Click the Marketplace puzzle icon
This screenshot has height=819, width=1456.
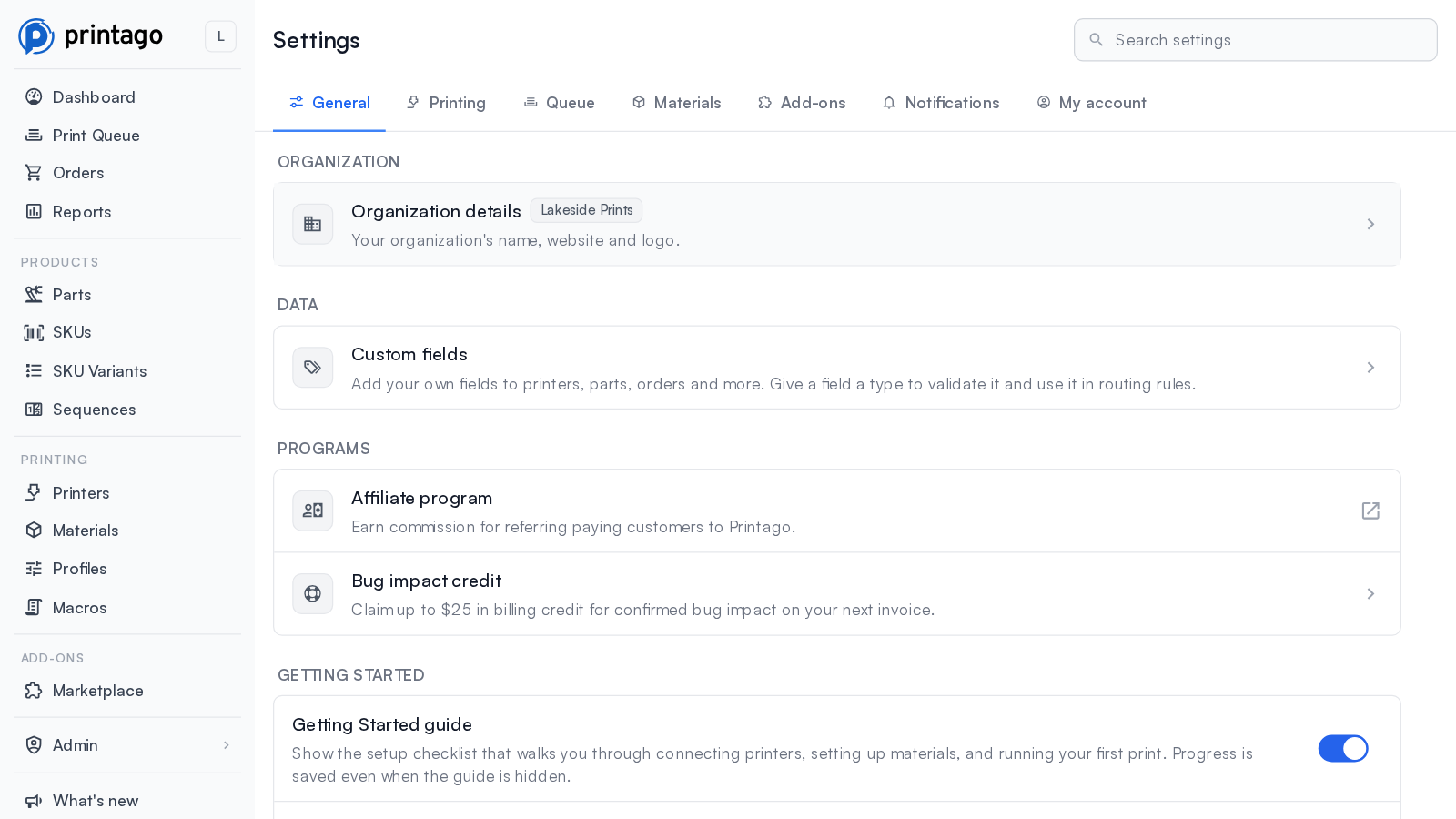click(x=34, y=691)
